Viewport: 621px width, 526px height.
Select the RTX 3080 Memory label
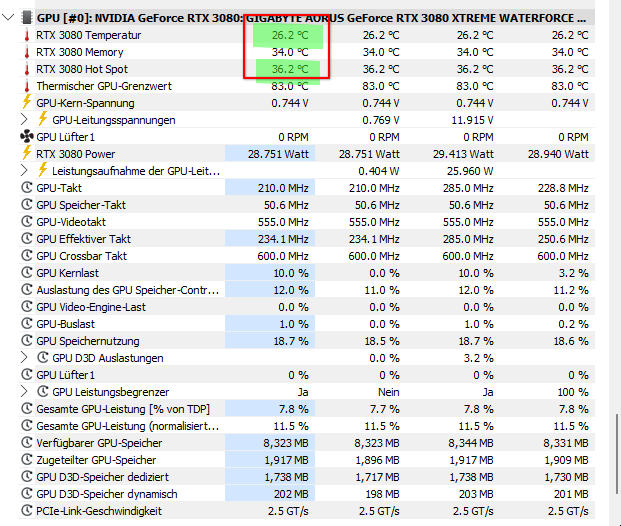(x=80, y=52)
